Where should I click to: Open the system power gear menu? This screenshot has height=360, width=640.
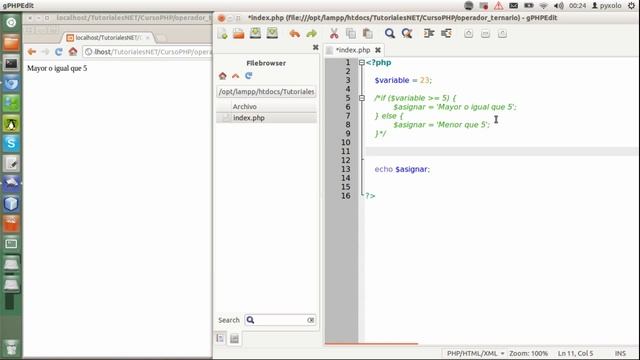[x=631, y=6]
